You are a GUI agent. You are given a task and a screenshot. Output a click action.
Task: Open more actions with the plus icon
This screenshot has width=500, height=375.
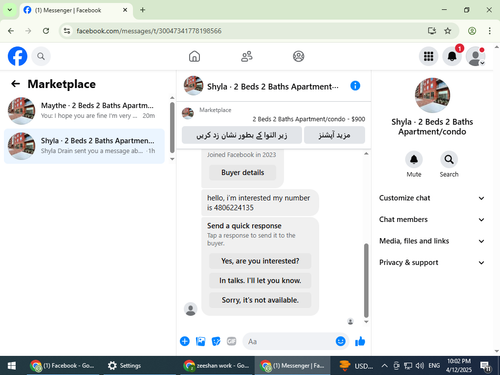(185, 341)
